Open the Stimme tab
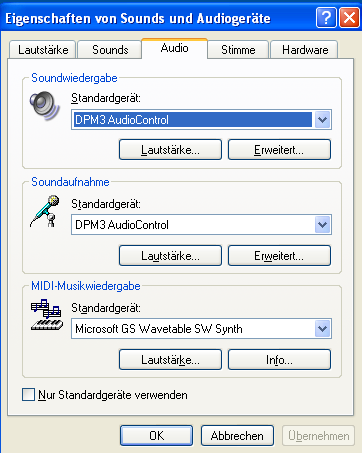 click(238, 50)
